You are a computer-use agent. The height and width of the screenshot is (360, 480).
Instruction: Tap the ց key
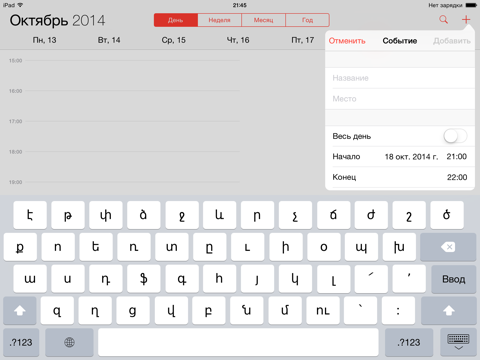133,311
